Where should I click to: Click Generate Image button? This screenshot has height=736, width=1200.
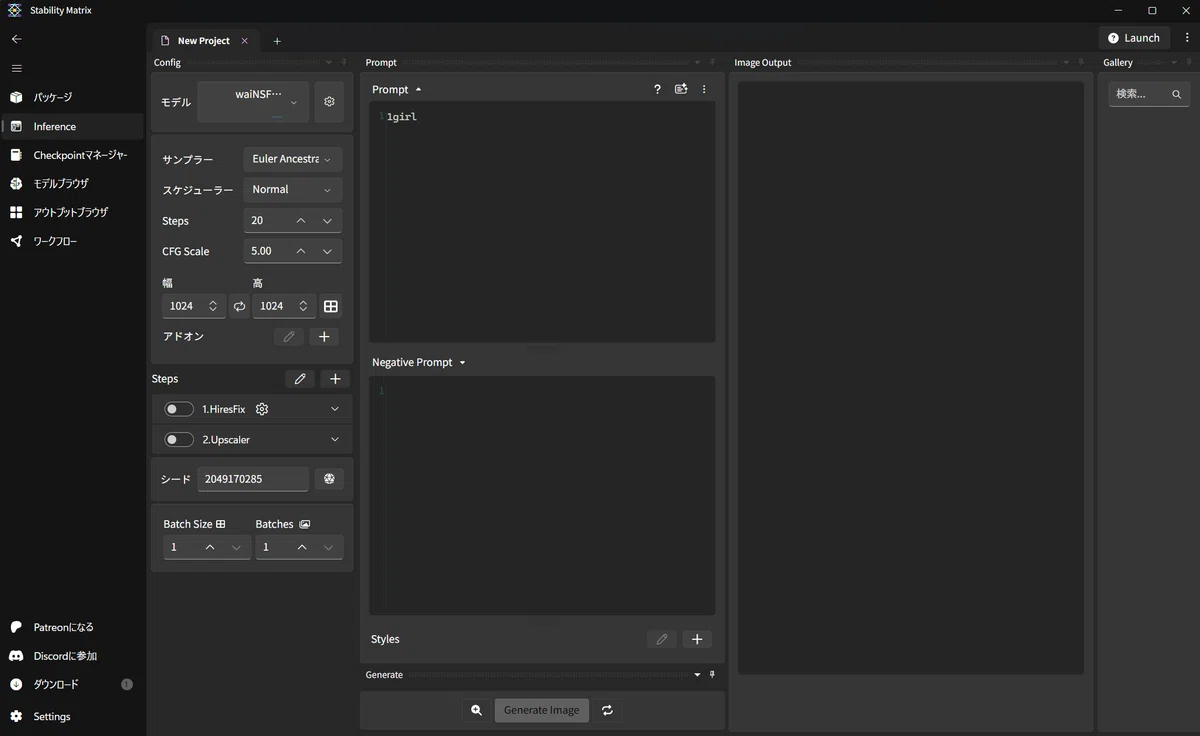(541, 710)
